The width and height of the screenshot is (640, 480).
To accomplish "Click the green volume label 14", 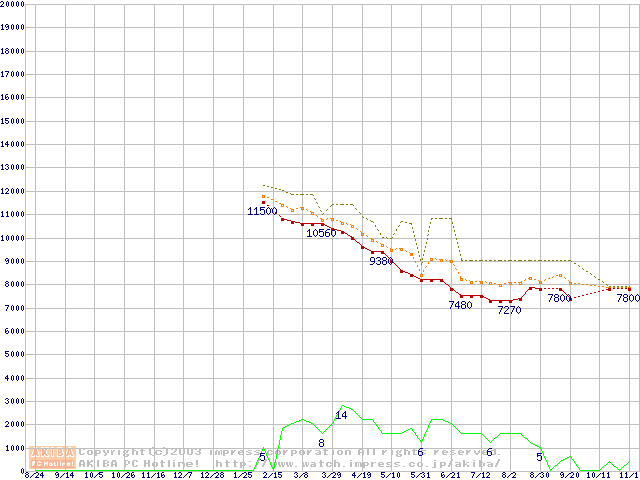I will [341, 415].
